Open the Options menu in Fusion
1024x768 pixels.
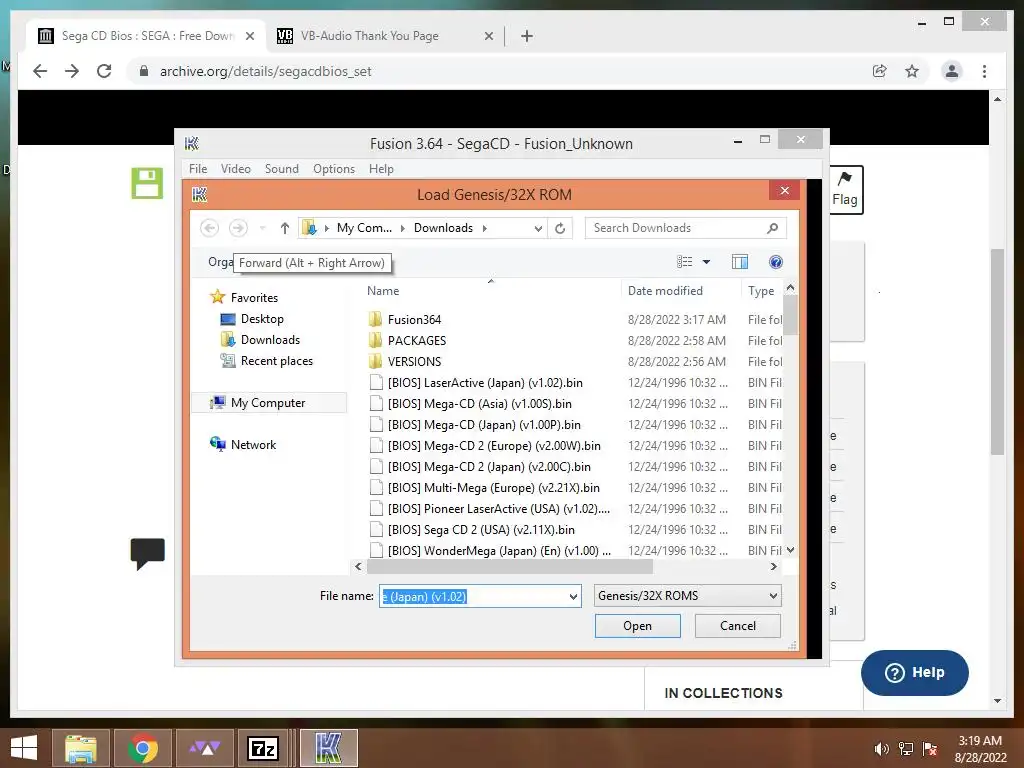coord(334,168)
